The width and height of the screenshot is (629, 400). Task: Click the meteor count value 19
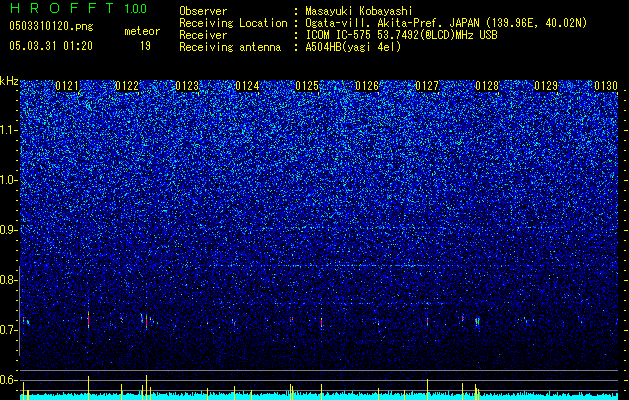(145, 46)
